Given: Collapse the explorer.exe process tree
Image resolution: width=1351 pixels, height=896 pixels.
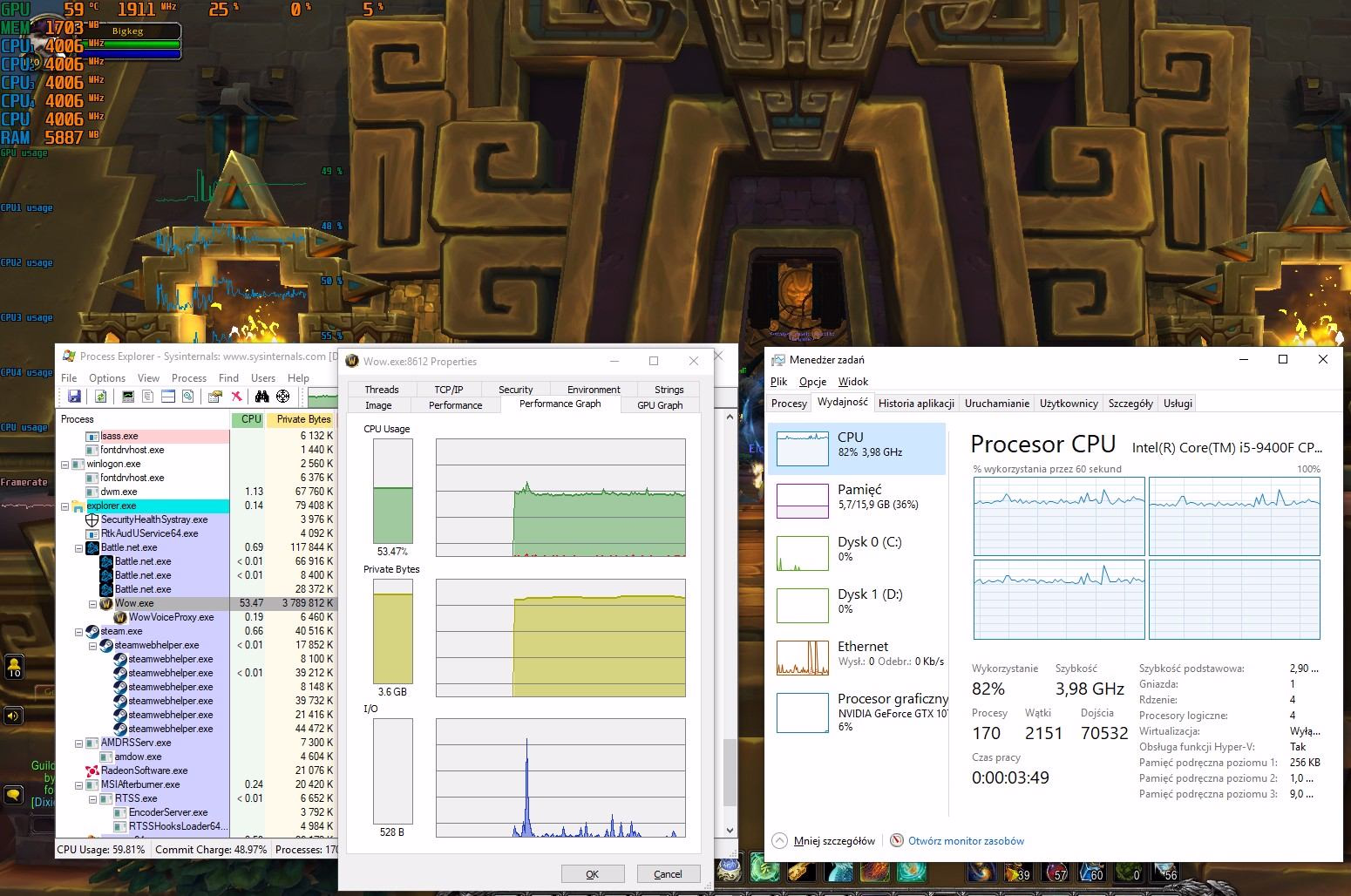Looking at the screenshot, I should coord(64,506).
